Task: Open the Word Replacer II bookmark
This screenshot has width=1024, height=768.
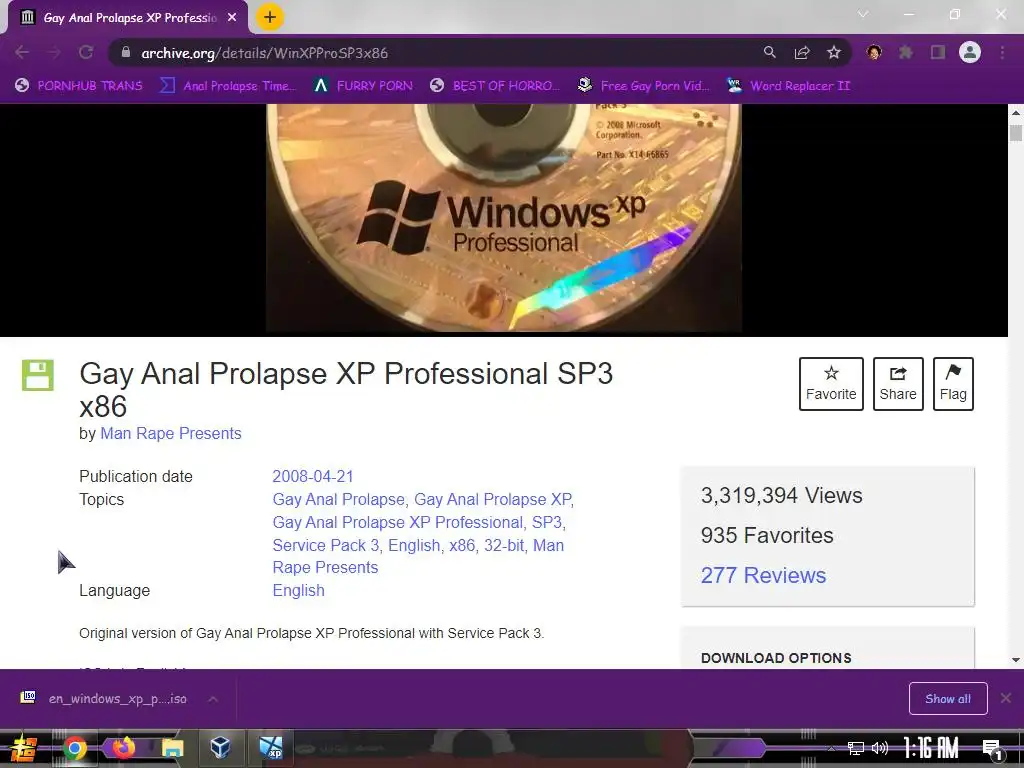Action: coord(788,85)
